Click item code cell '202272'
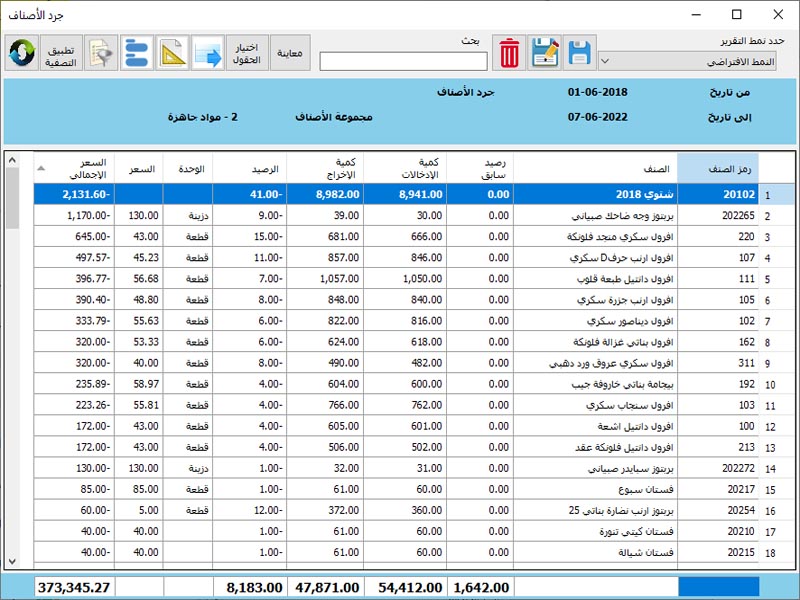This screenshot has height=600, width=800. [x=718, y=468]
